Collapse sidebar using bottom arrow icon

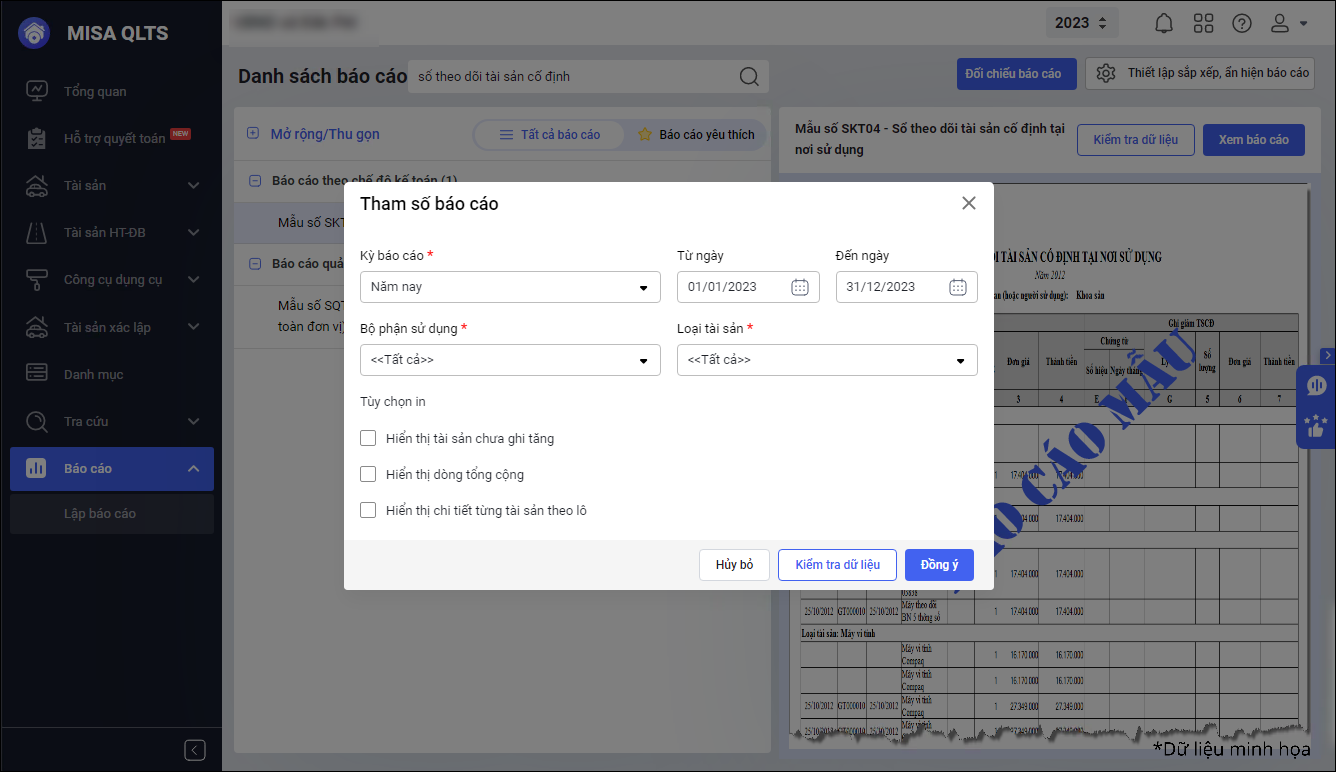(196, 750)
